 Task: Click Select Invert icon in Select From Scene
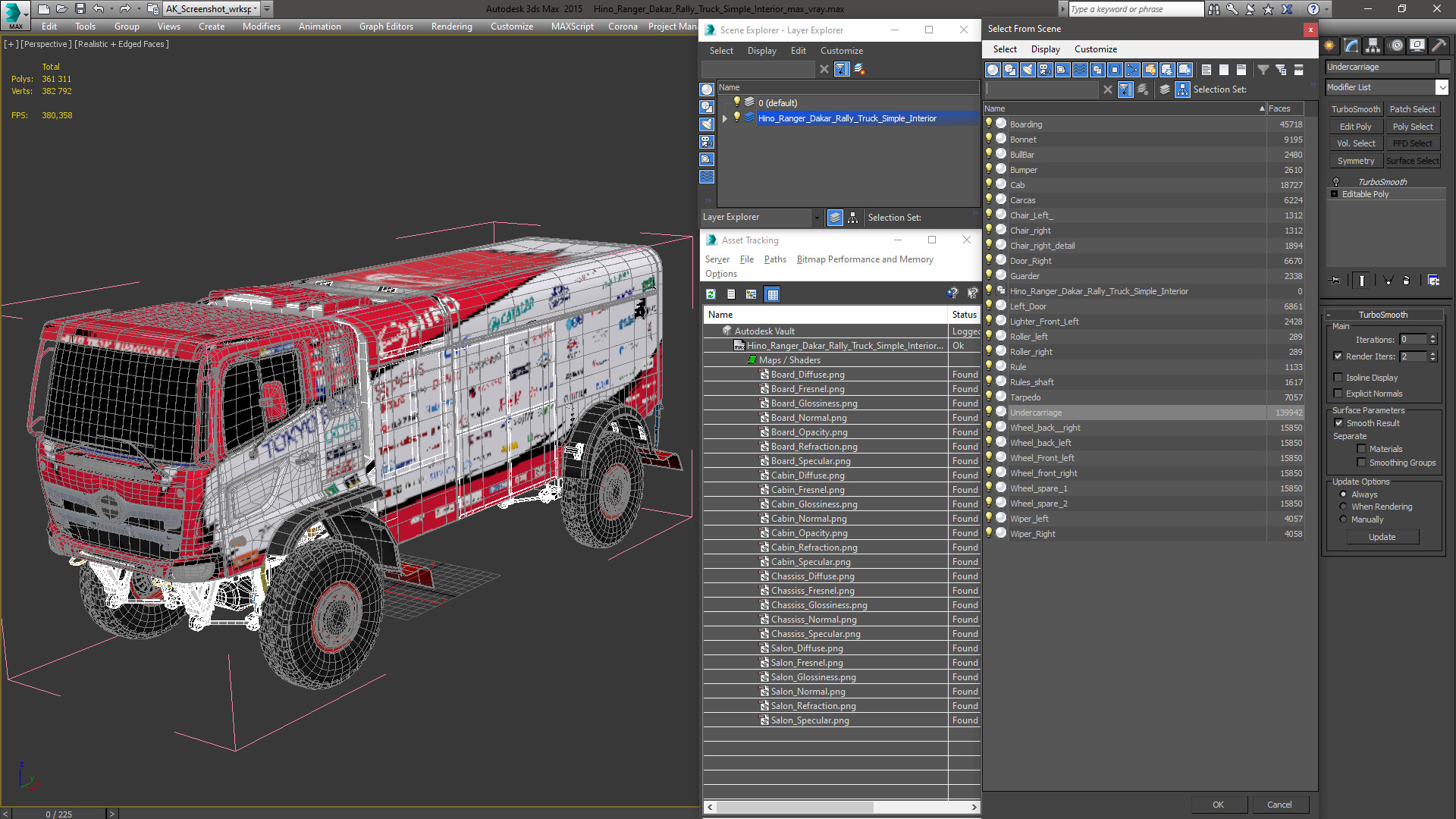click(x=1241, y=70)
